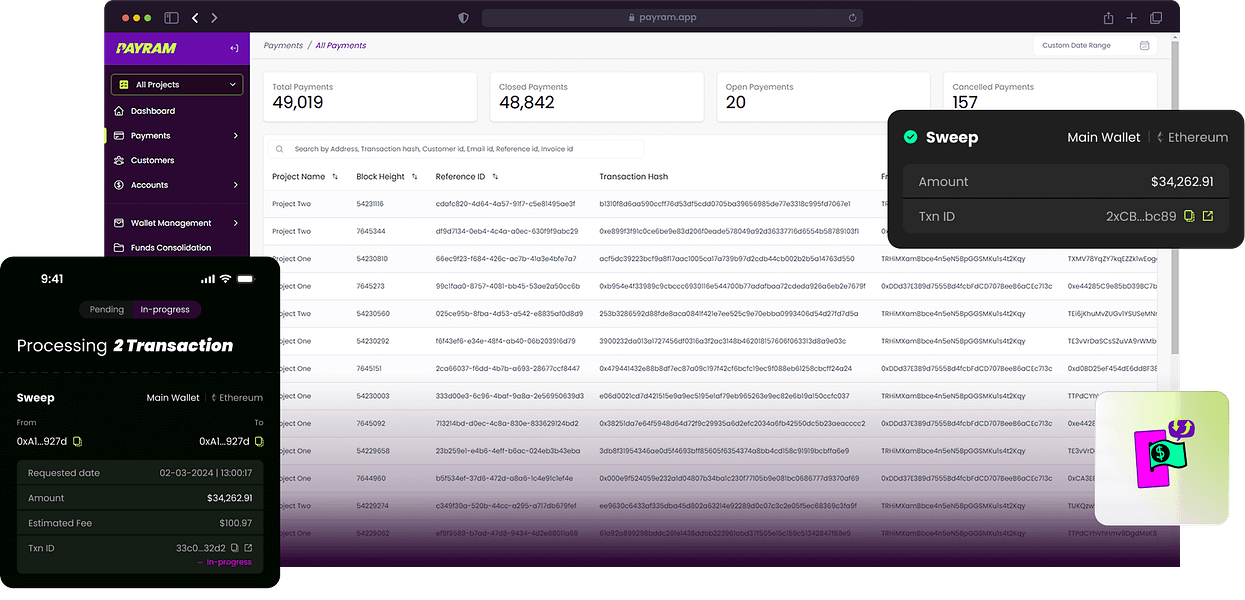Click the Dashboard home icon

tap(120, 111)
